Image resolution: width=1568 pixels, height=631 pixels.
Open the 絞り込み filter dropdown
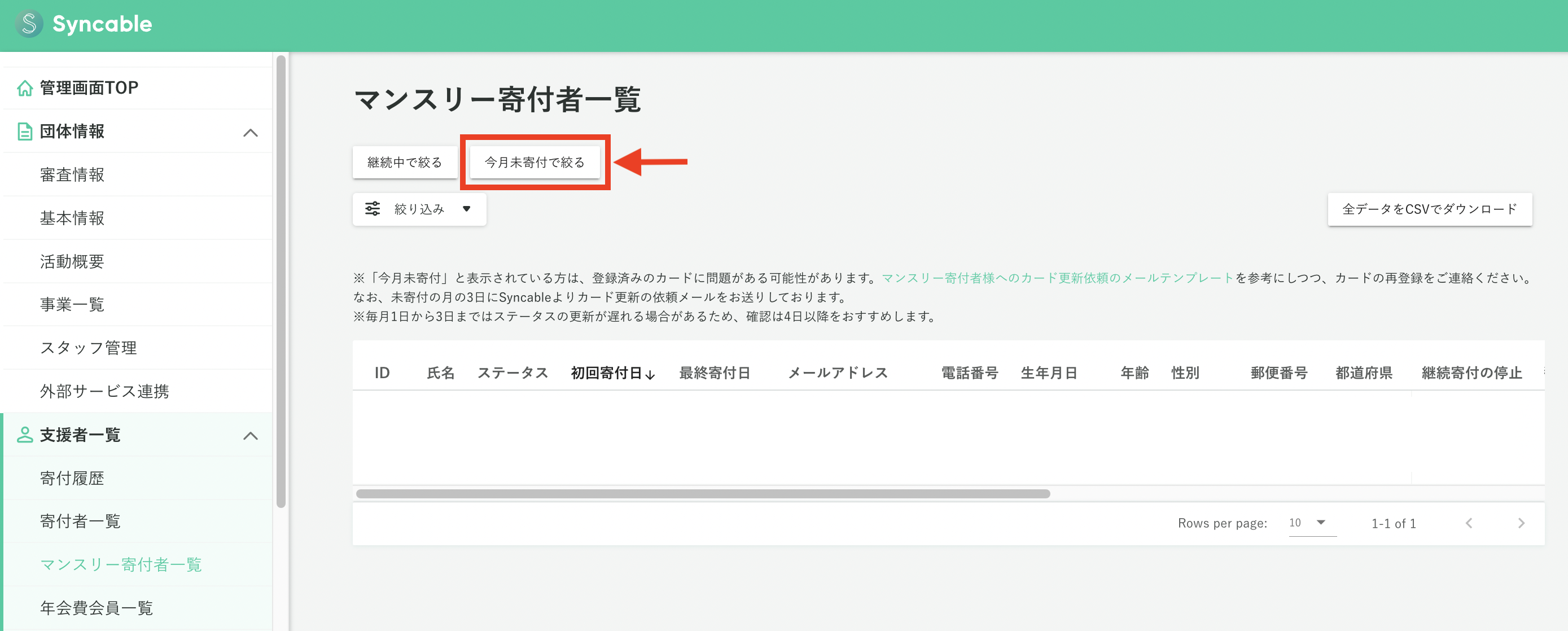pyautogui.click(x=419, y=209)
